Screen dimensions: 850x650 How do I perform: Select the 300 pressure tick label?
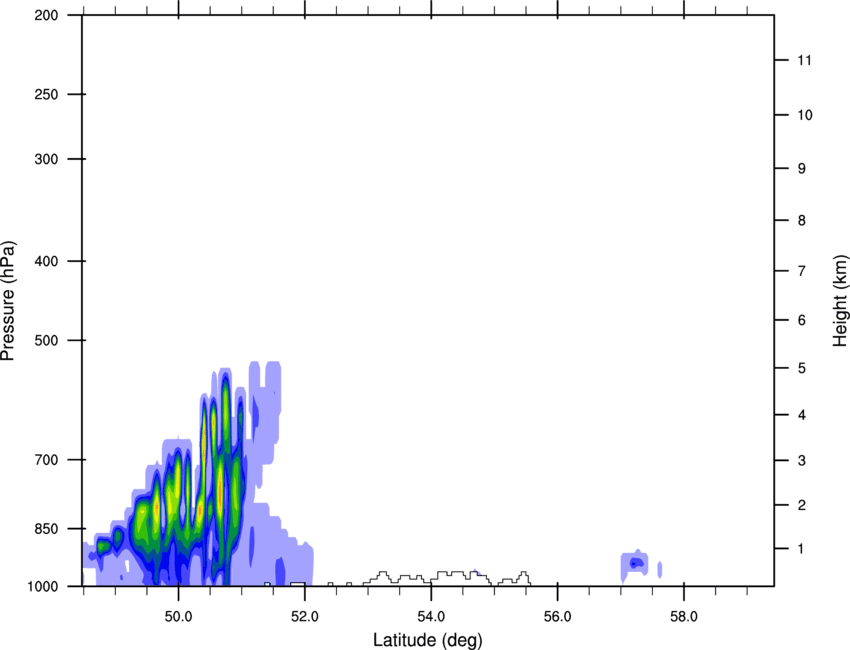(x=46, y=159)
